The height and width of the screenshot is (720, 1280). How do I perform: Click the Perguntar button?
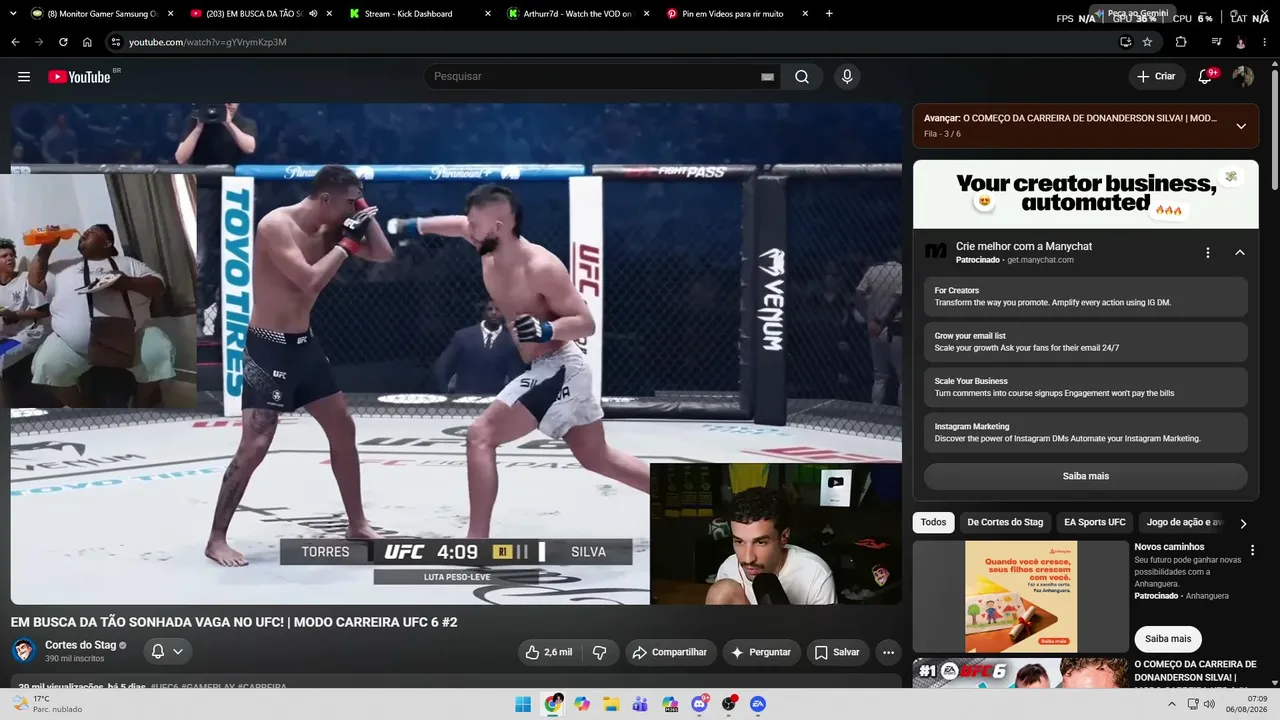[x=761, y=652]
